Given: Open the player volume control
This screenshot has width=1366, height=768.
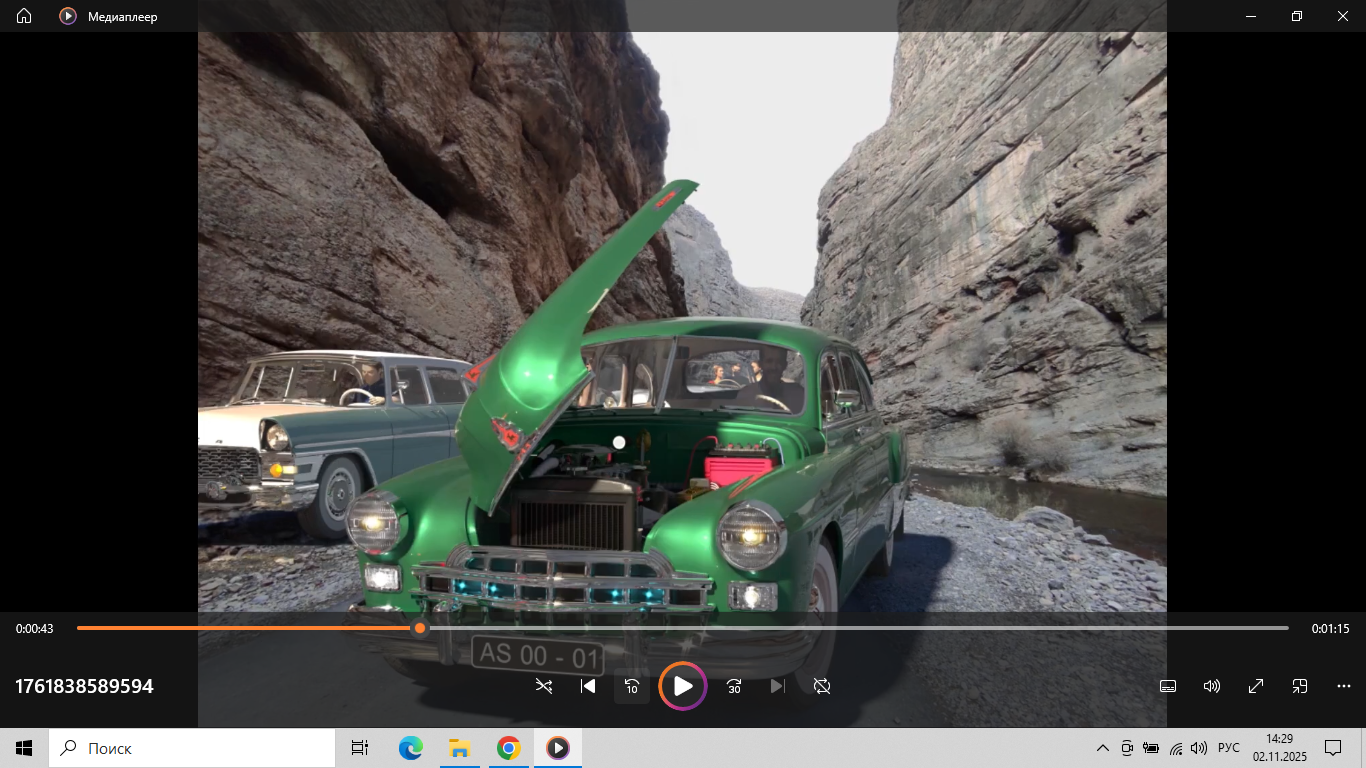Looking at the screenshot, I should coord(1212,686).
